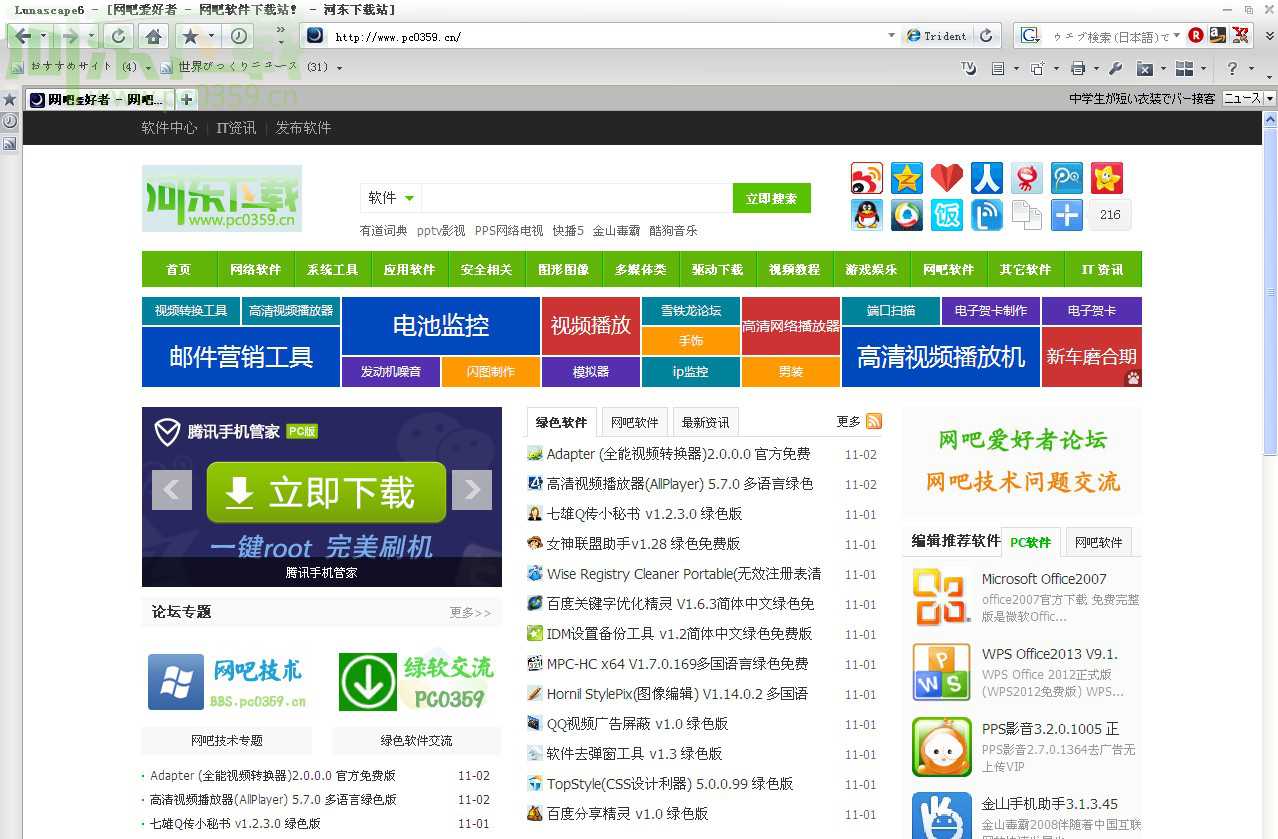Refresh the page with reload icon
The image size is (1278, 839).
(x=118, y=36)
